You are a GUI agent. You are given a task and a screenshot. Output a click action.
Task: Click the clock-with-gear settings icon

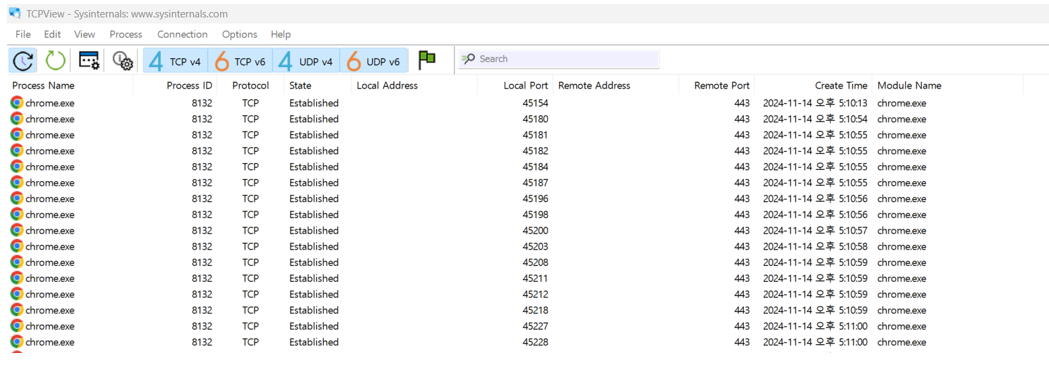(x=122, y=61)
